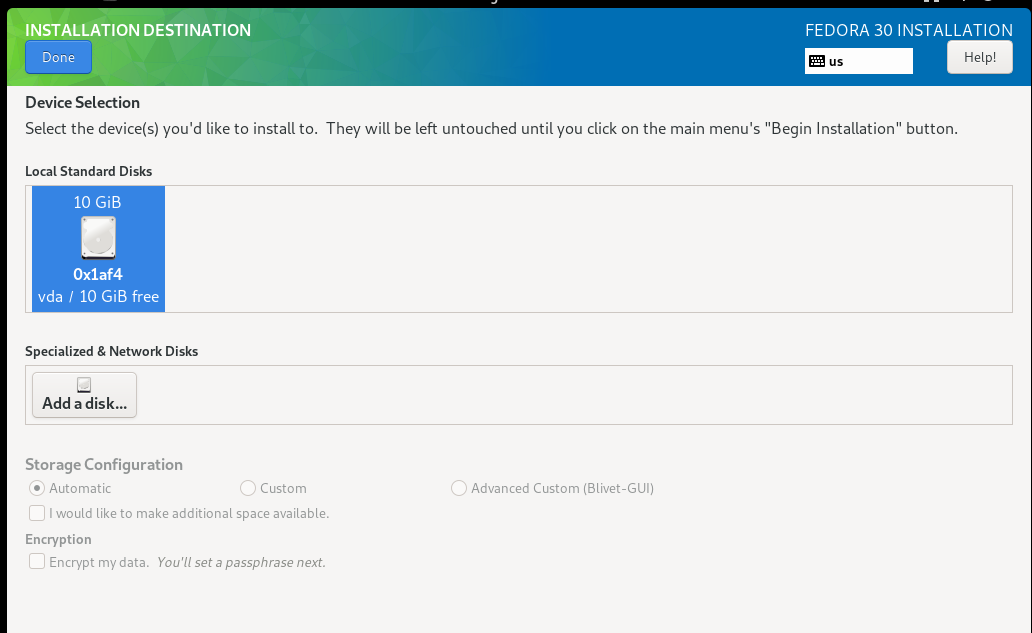Click the small disk icon above Add a disk
Image resolution: width=1032 pixels, height=633 pixels.
coord(84,385)
